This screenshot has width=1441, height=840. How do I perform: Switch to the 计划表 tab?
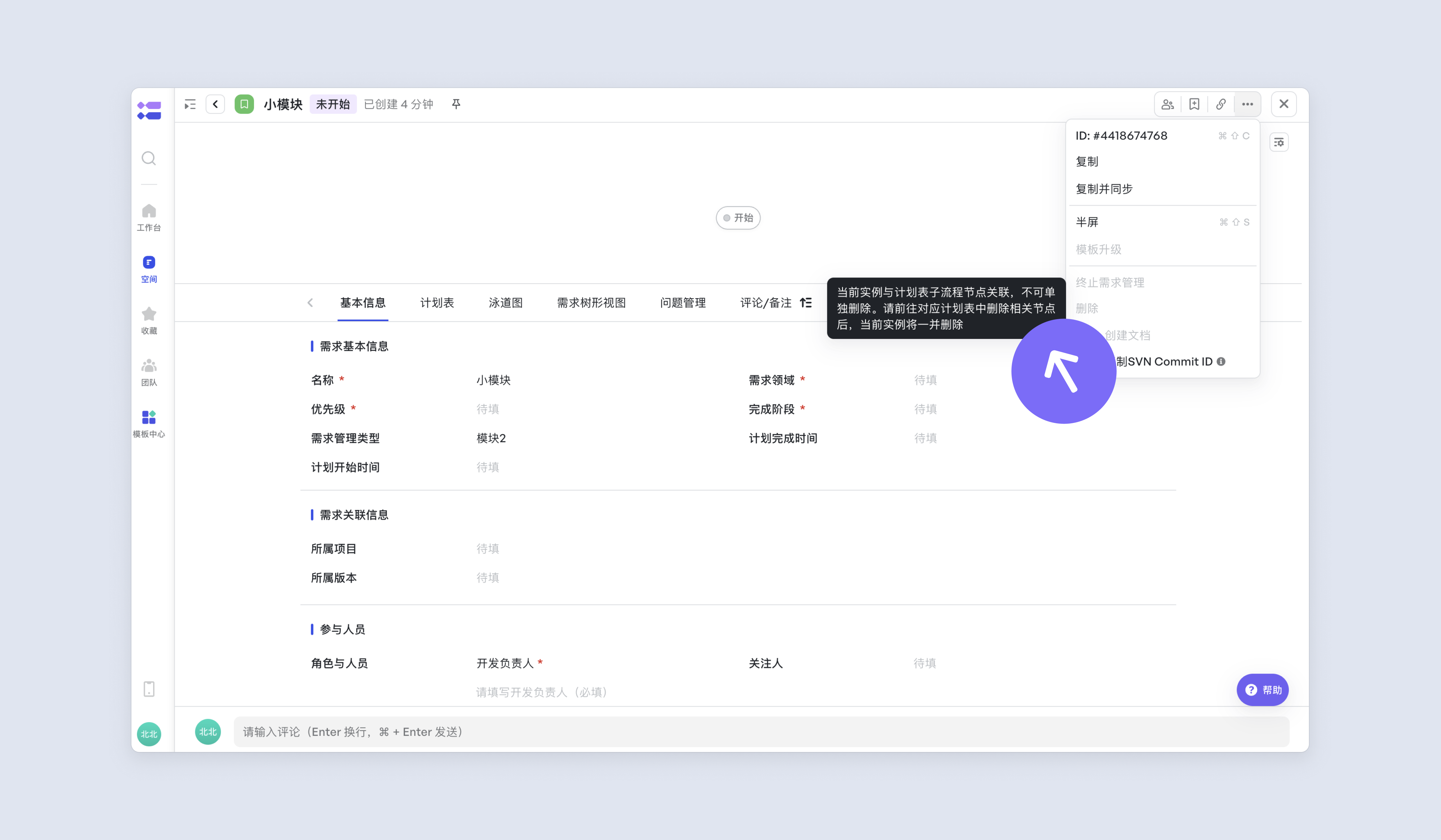point(437,303)
